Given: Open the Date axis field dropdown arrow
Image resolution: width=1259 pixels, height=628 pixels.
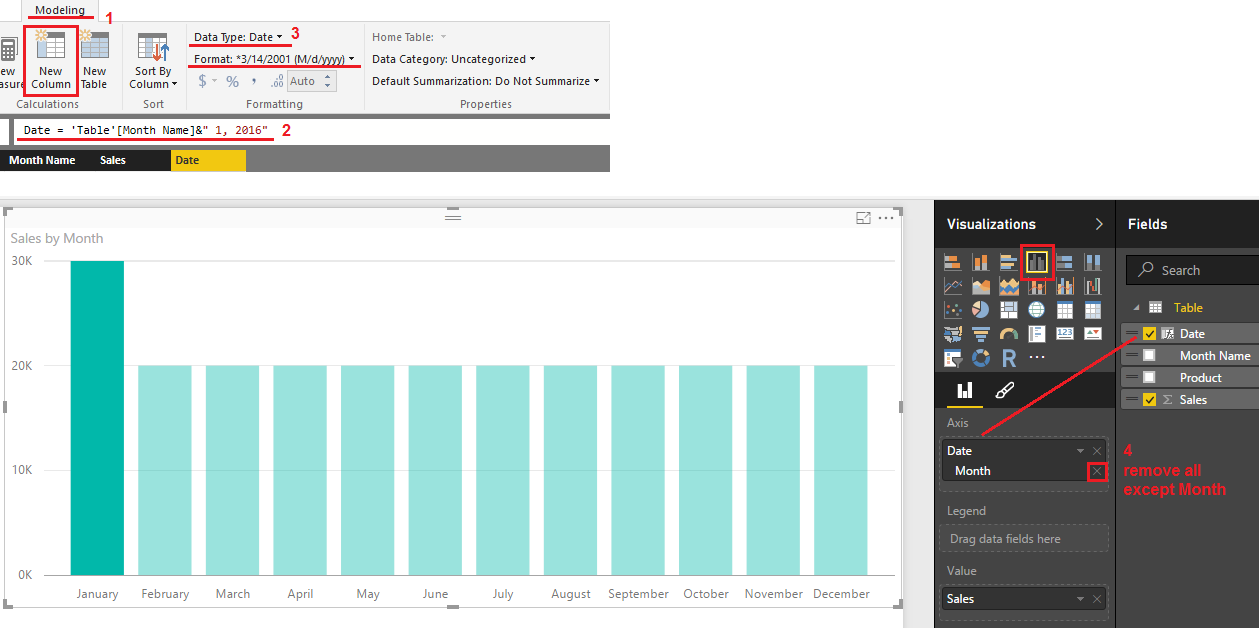Looking at the screenshot, I should [1080, 451].
